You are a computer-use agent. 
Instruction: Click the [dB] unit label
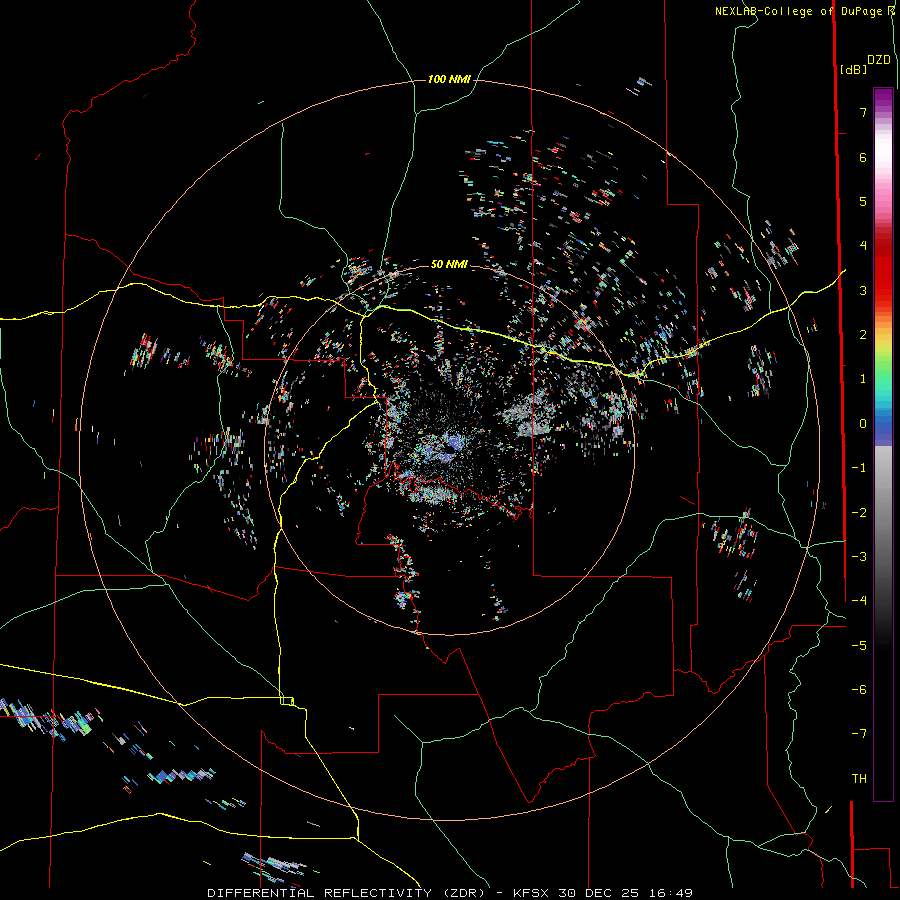[x=853, y=69]
